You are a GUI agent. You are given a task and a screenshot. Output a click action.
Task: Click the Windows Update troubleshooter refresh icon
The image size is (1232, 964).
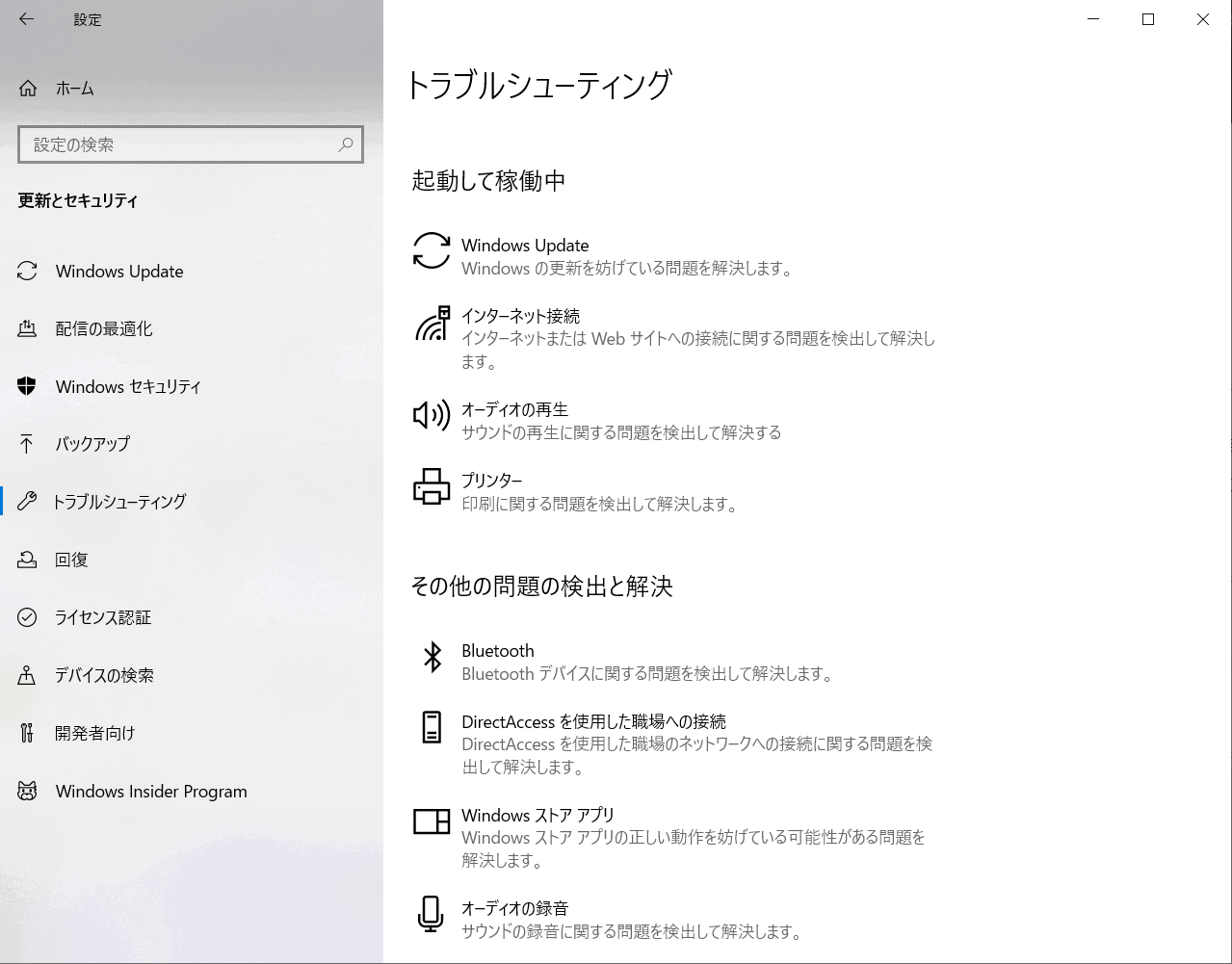coord(432,250)
